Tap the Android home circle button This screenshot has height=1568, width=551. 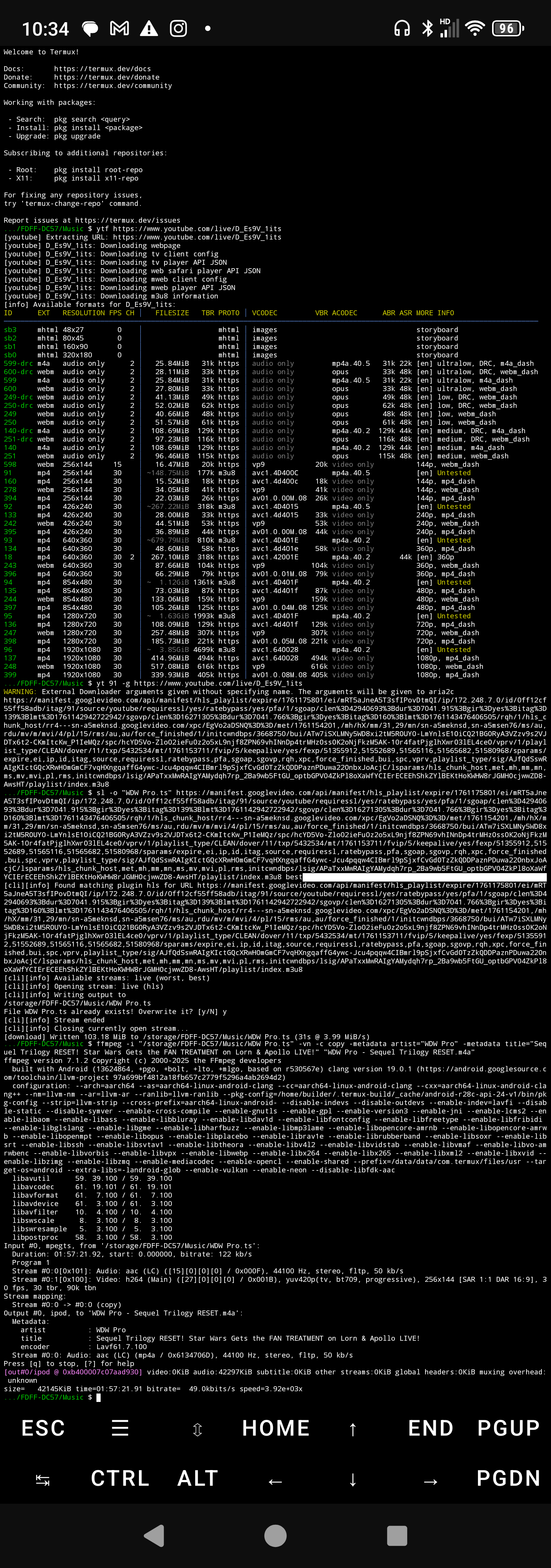point(275,1536)
